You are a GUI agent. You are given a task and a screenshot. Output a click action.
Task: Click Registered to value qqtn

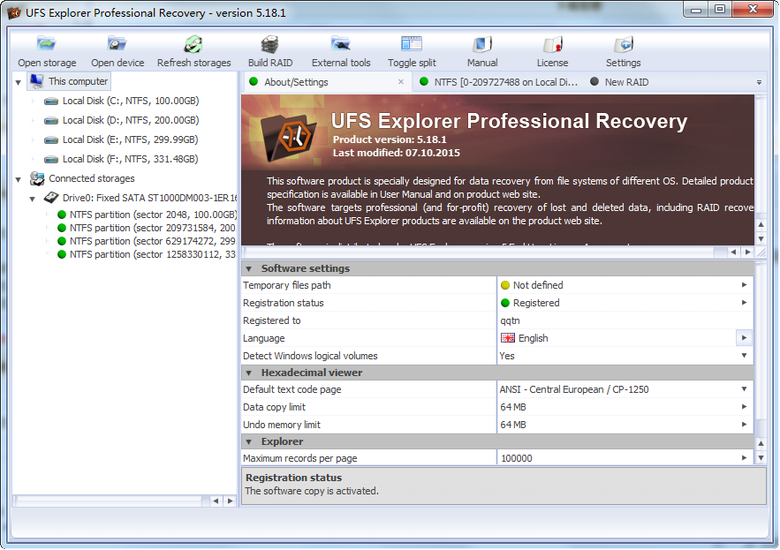[510, 321]
